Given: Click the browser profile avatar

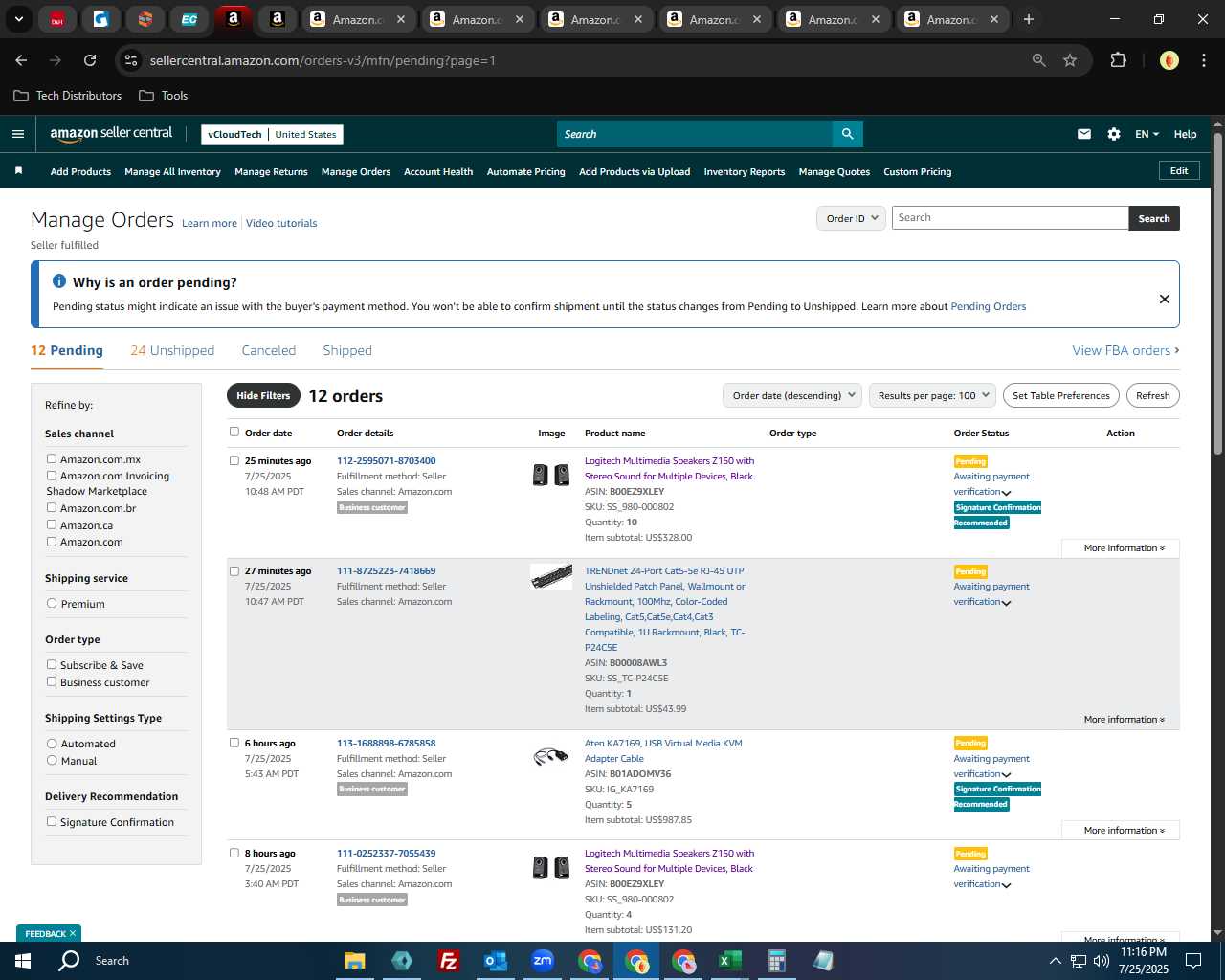Looking at the screenshot, I should 1169,60.
